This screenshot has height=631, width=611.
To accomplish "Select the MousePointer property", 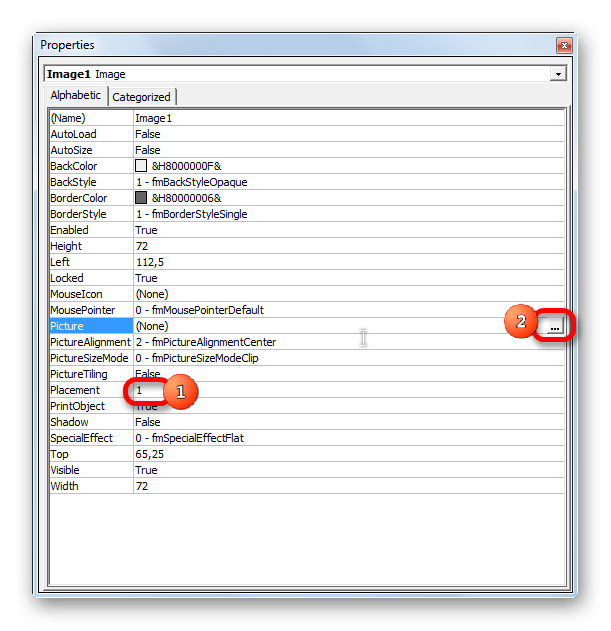I will 91,310.
